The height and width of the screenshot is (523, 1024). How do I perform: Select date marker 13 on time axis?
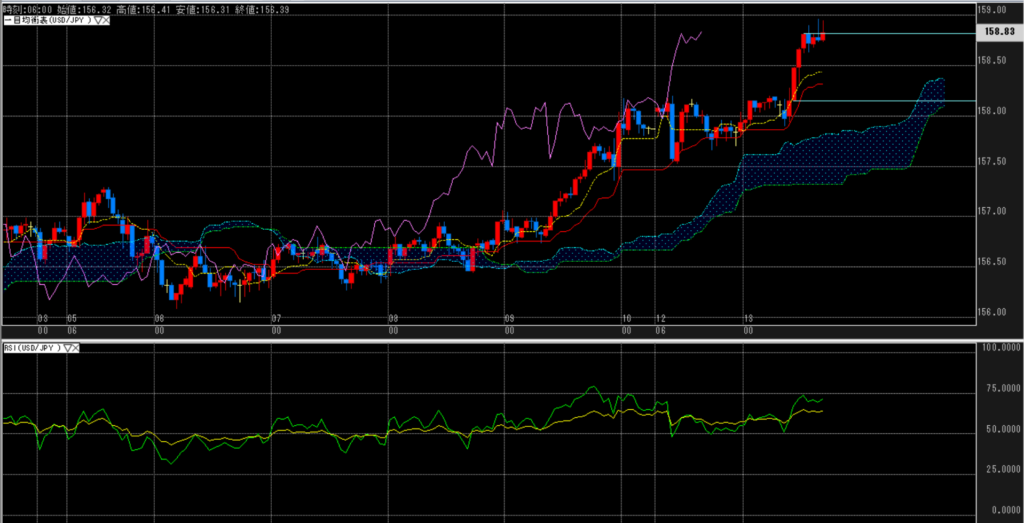[750, 320]
